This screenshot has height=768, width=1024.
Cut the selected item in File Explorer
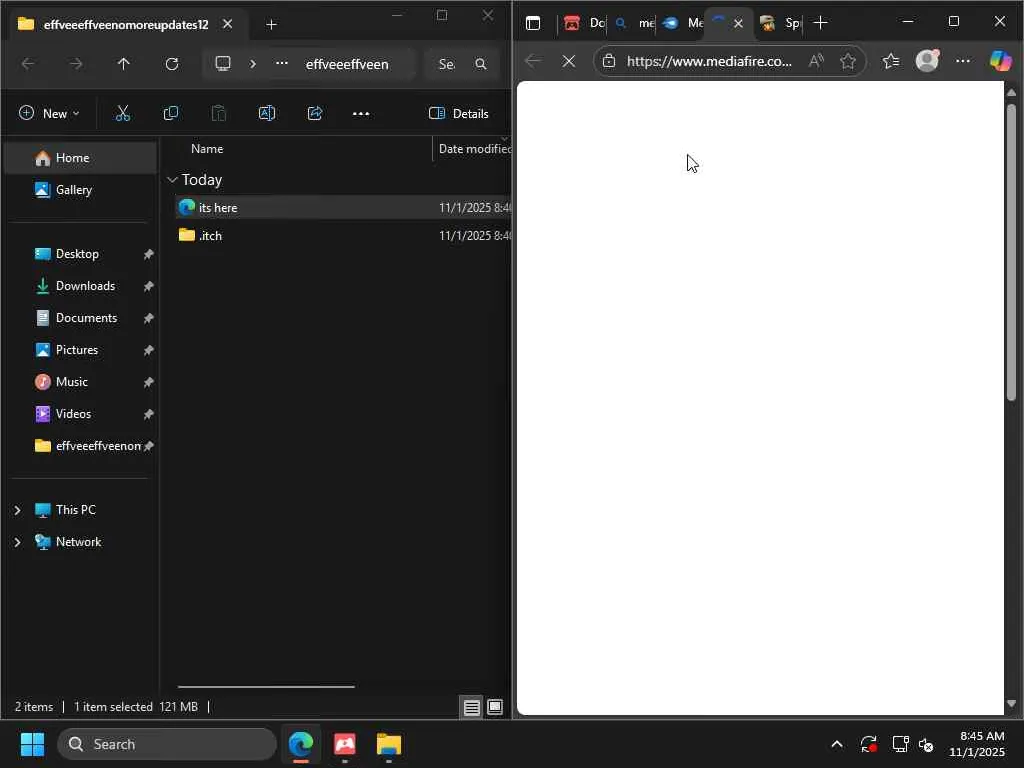click(x=122, y=114)
